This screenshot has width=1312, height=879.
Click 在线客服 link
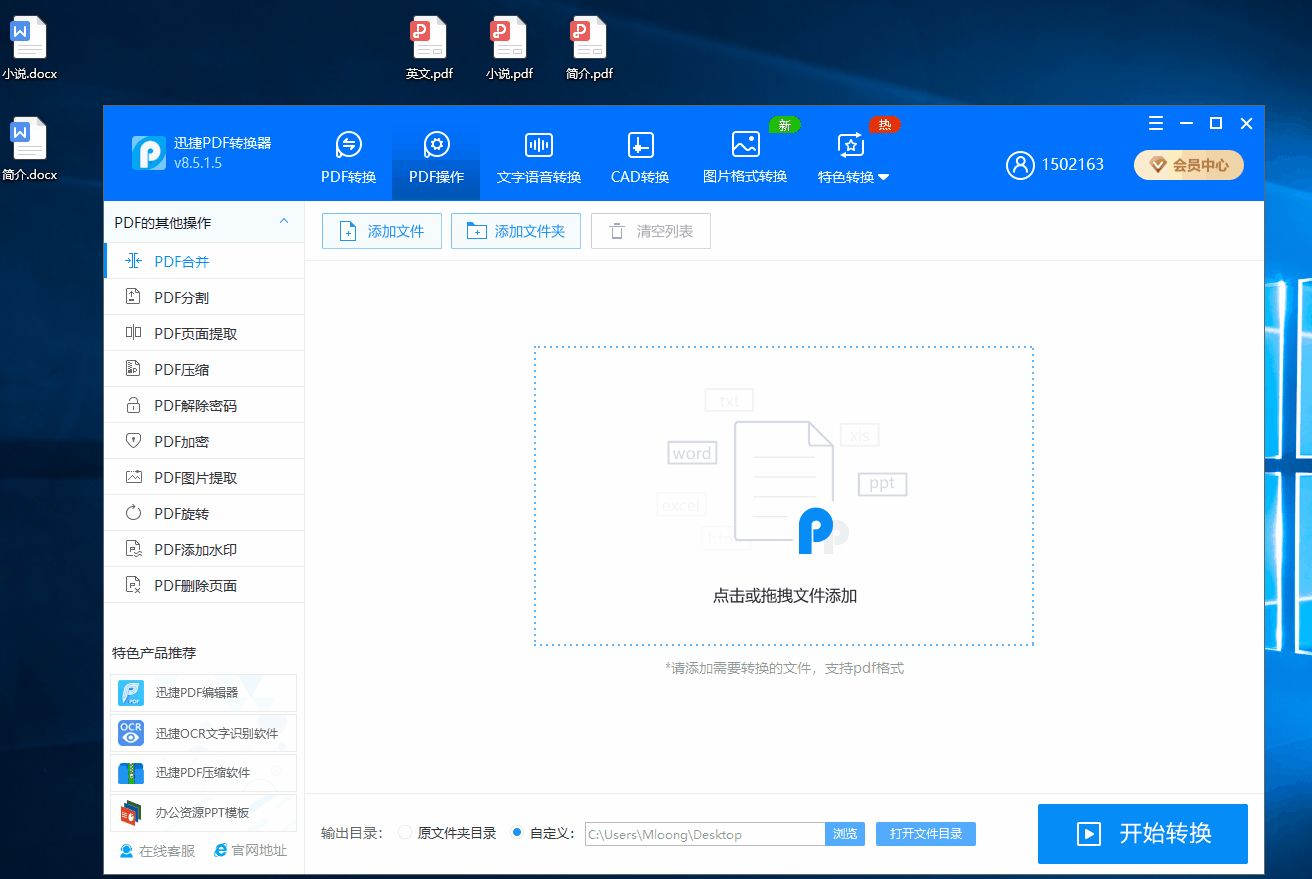coord(157,851)
